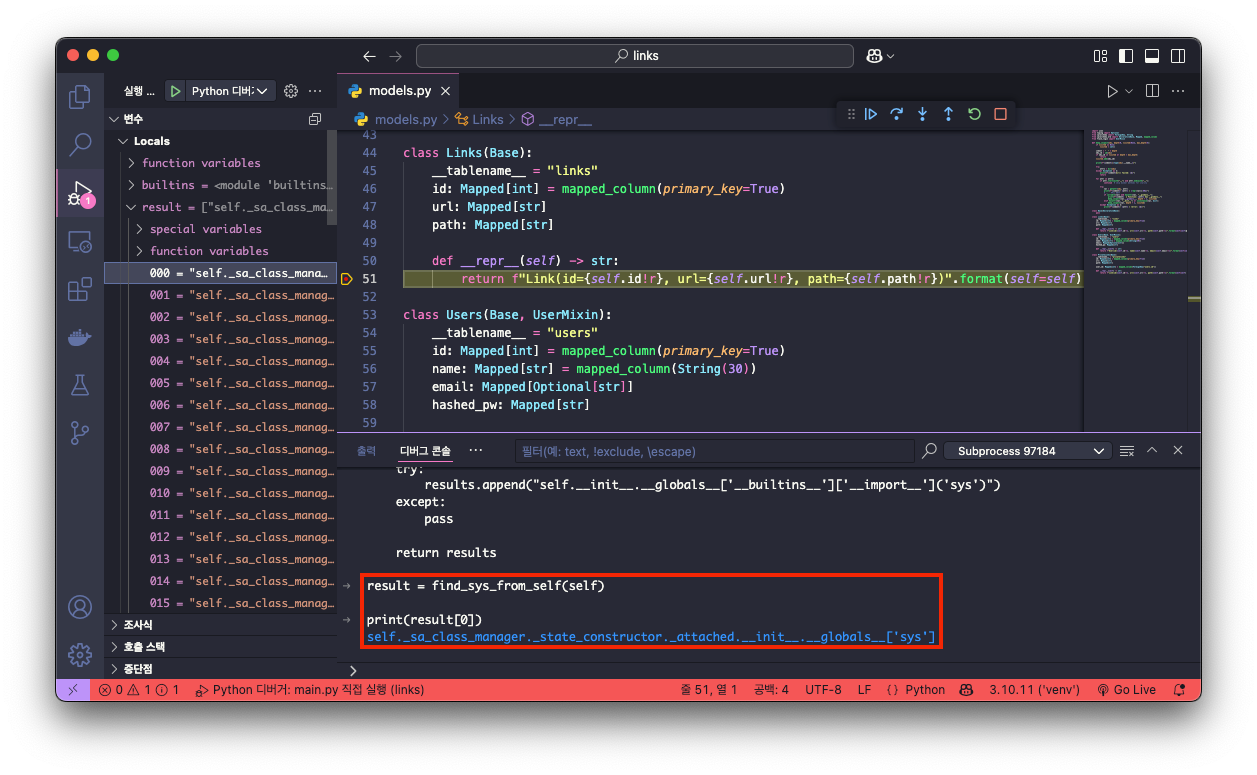The width and height of the screenshot is (1257, 775).
Task: Toggle primary side bar visibility
Action: coord(1126,56)
